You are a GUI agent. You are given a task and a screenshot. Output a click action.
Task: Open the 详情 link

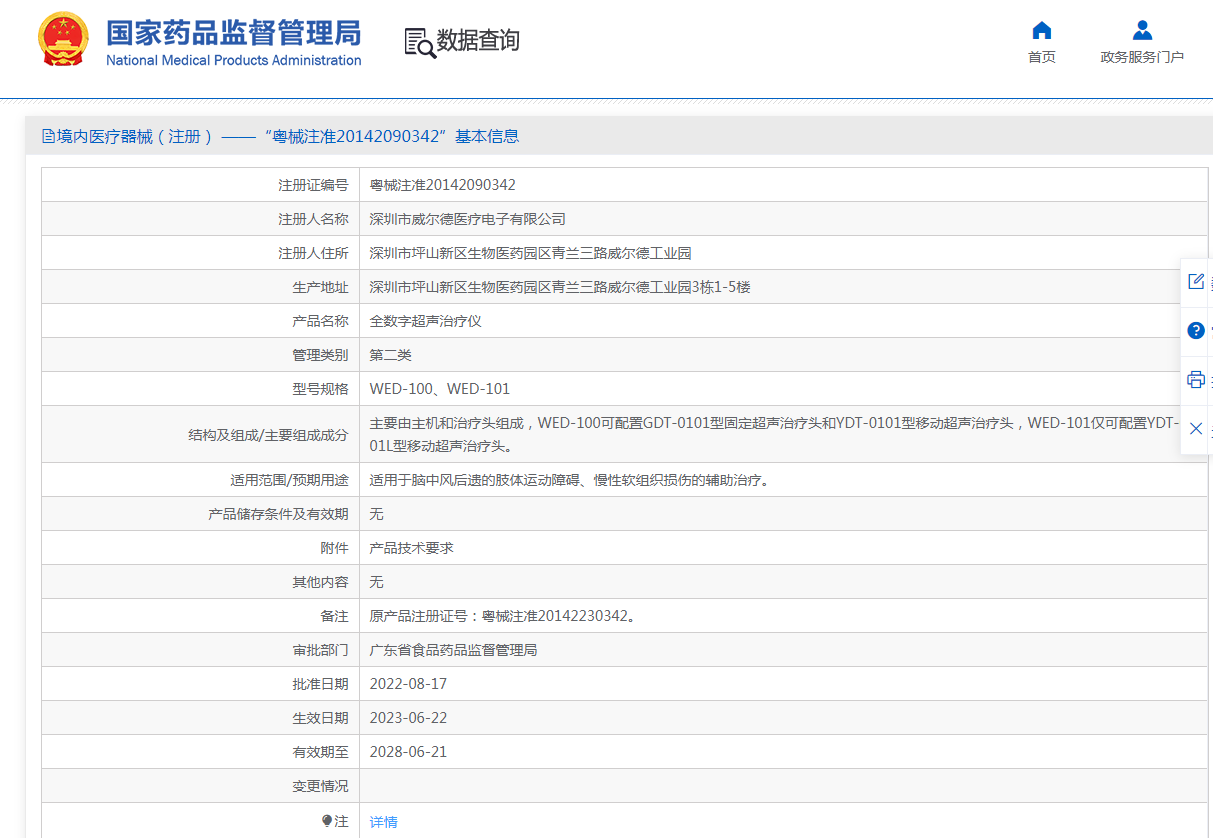[x=384, y=822]
